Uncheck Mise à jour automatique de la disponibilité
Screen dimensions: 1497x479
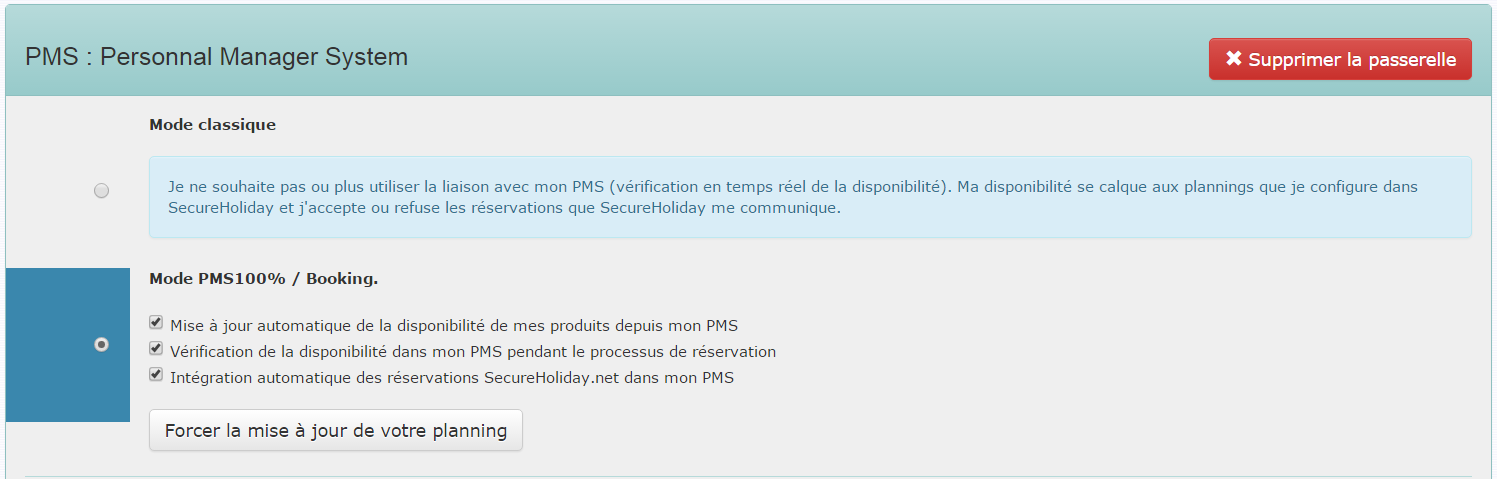click(x=156, y=323)
